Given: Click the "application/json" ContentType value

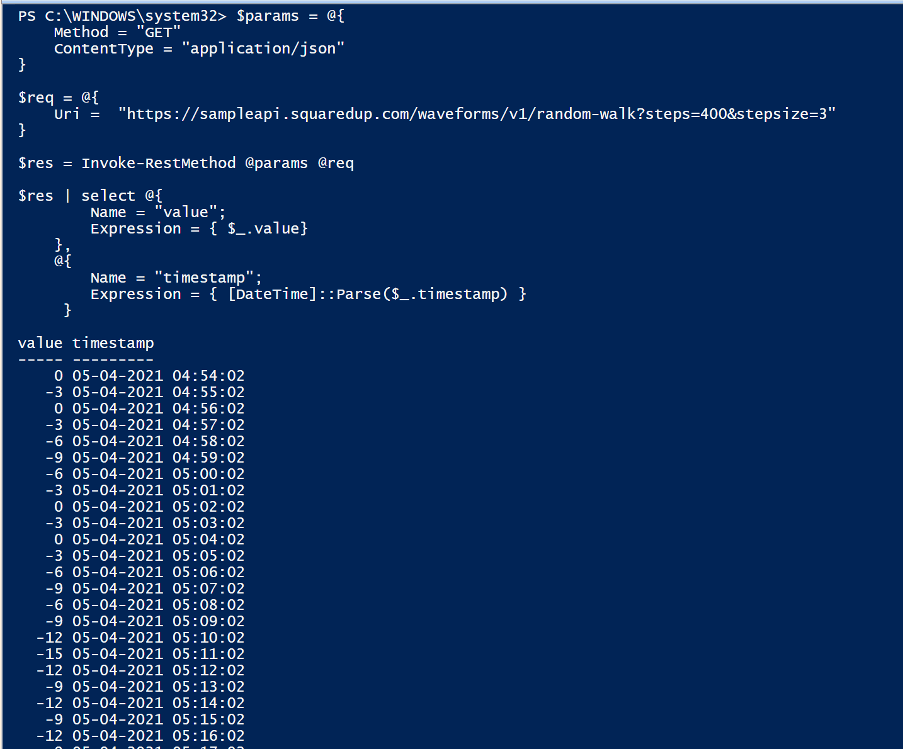Looking at the screenshot, I should 262,49.
